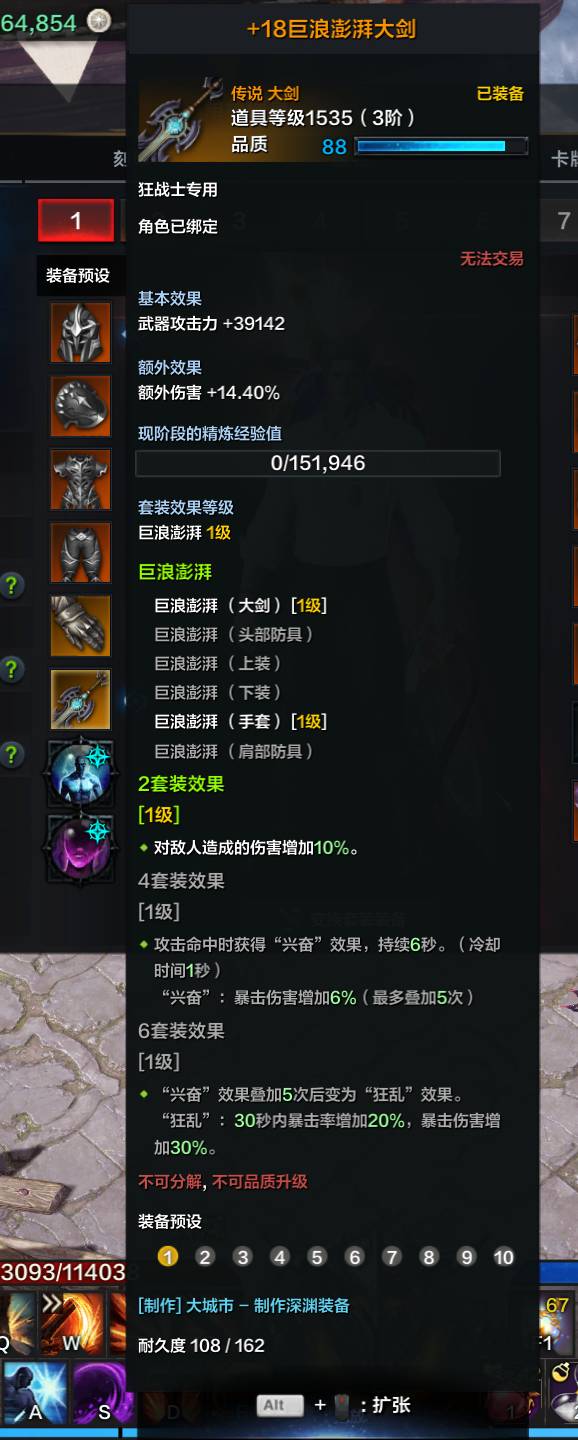Screen dimensions: 578x1440
Task: Select equipment preset circle 5
Action: [317, 1257]
